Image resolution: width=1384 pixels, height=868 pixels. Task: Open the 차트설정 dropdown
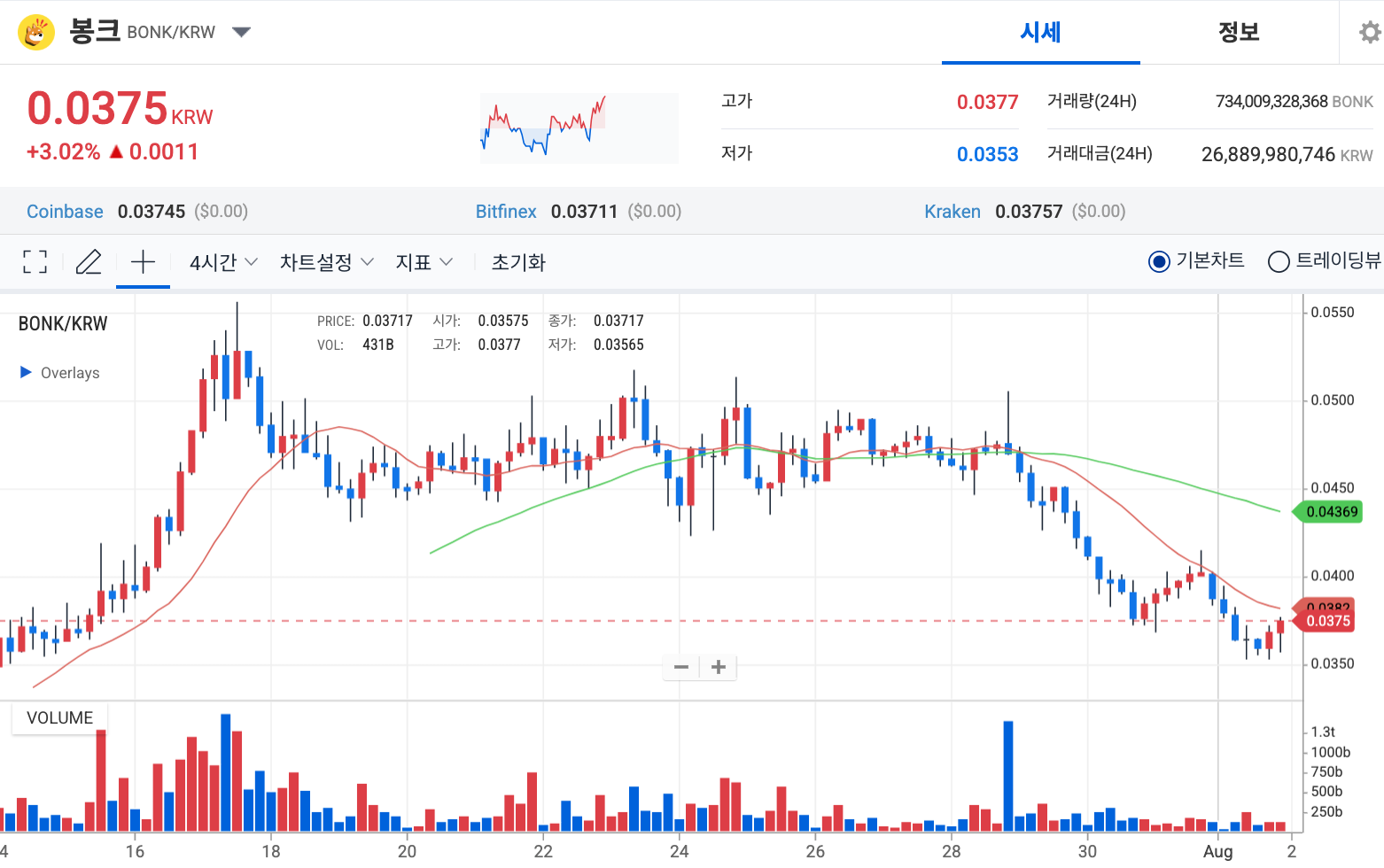coord(327,262)
